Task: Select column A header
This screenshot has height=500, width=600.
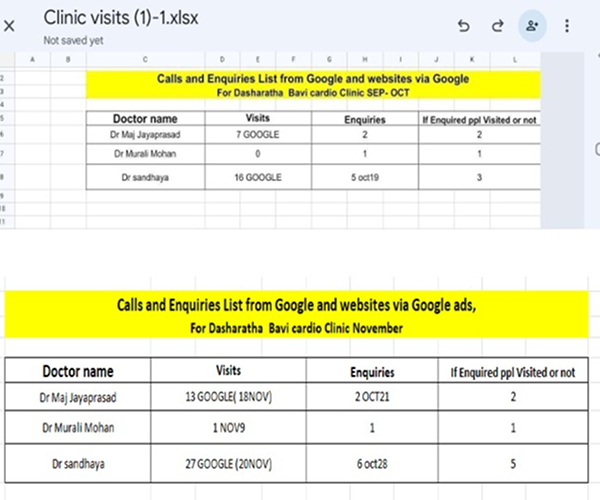Action: [33, 59]
